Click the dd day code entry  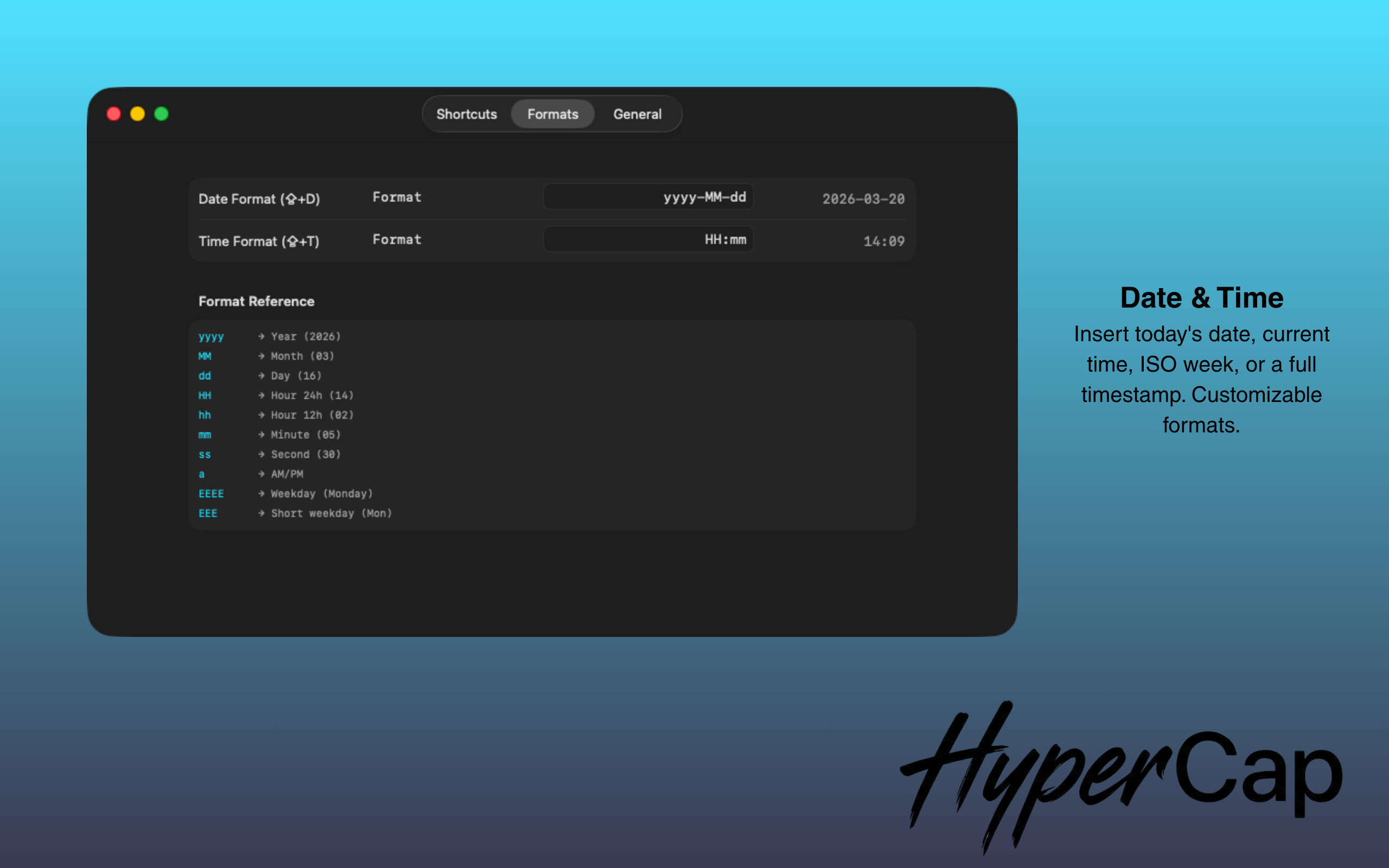[205, 375]
